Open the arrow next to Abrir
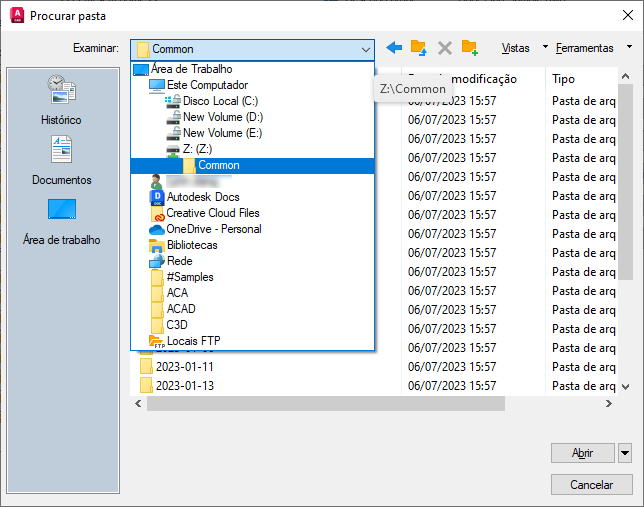Screen dimensions: 644x507 click(x=625, y=453)
